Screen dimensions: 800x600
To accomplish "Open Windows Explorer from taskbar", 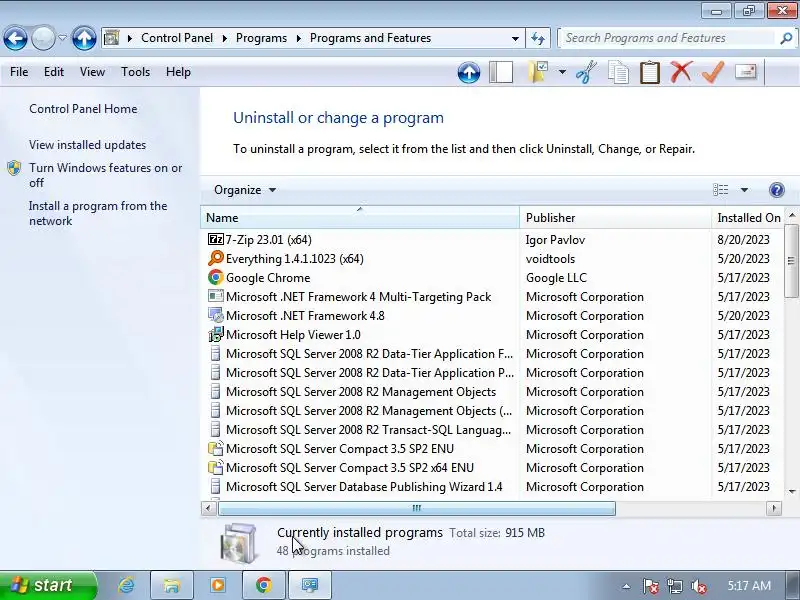I will pos(172,585).
